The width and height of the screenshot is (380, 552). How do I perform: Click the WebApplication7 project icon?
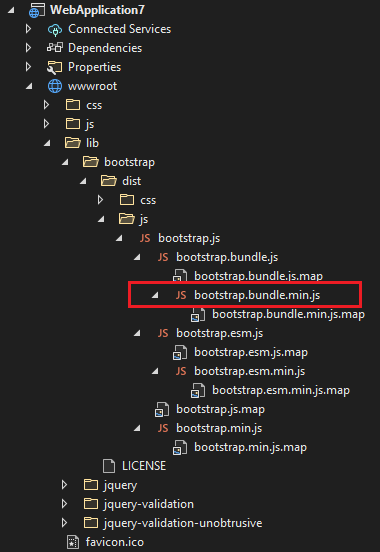coord(37,10)
